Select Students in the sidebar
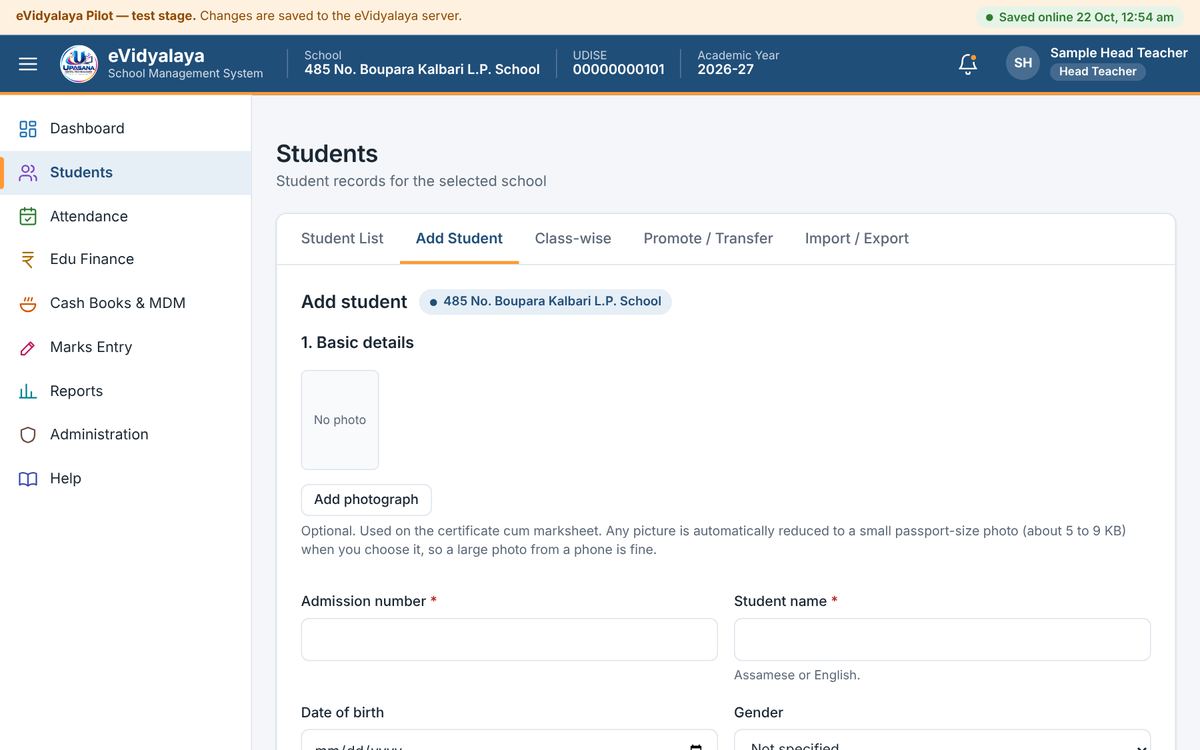This screenshot has width=1200, height=750. coord(126,172)
